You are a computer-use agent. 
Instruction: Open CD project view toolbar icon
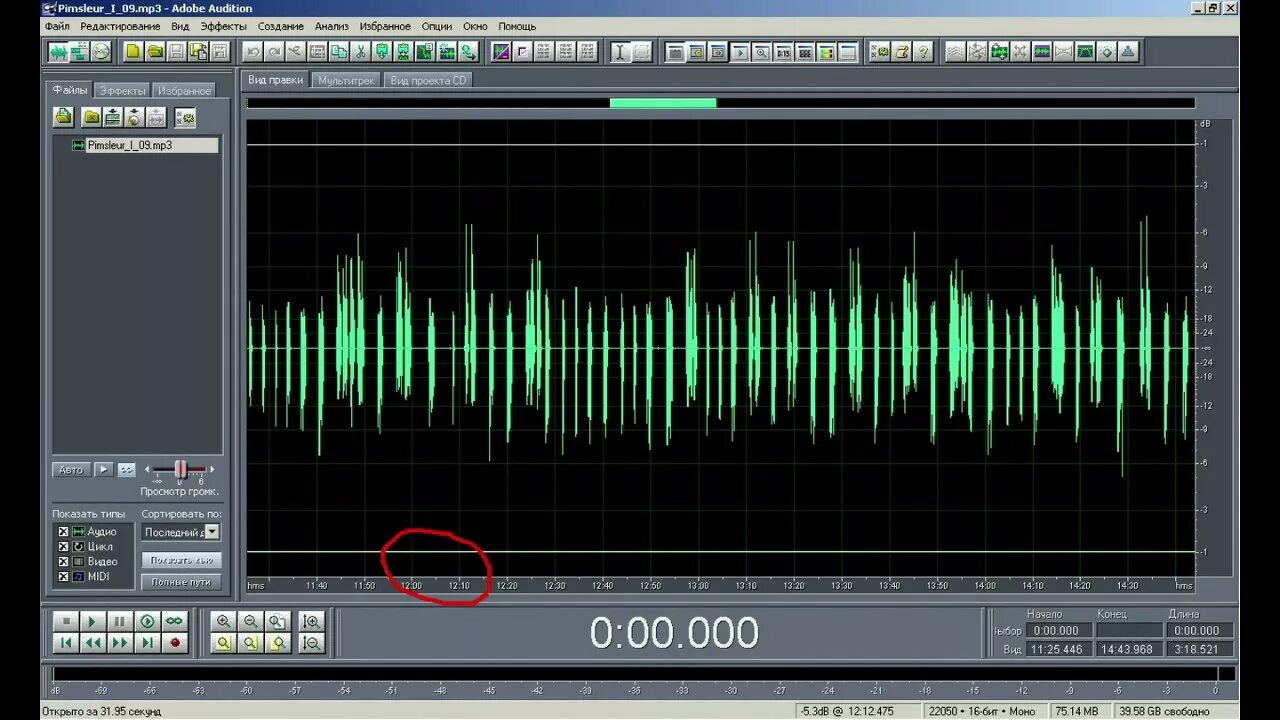[101, 51]
